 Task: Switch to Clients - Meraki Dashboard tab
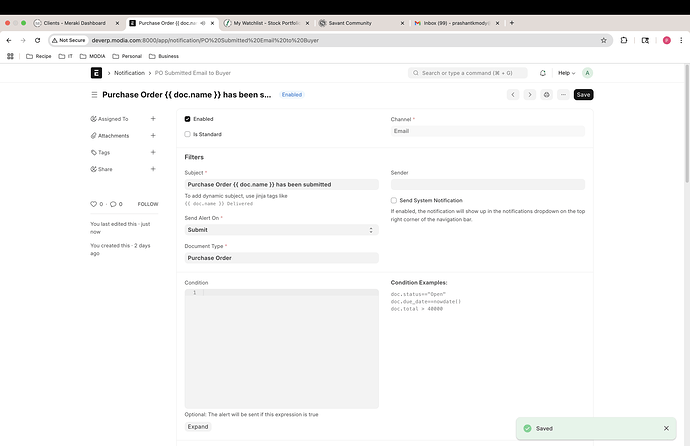[74, 23]
